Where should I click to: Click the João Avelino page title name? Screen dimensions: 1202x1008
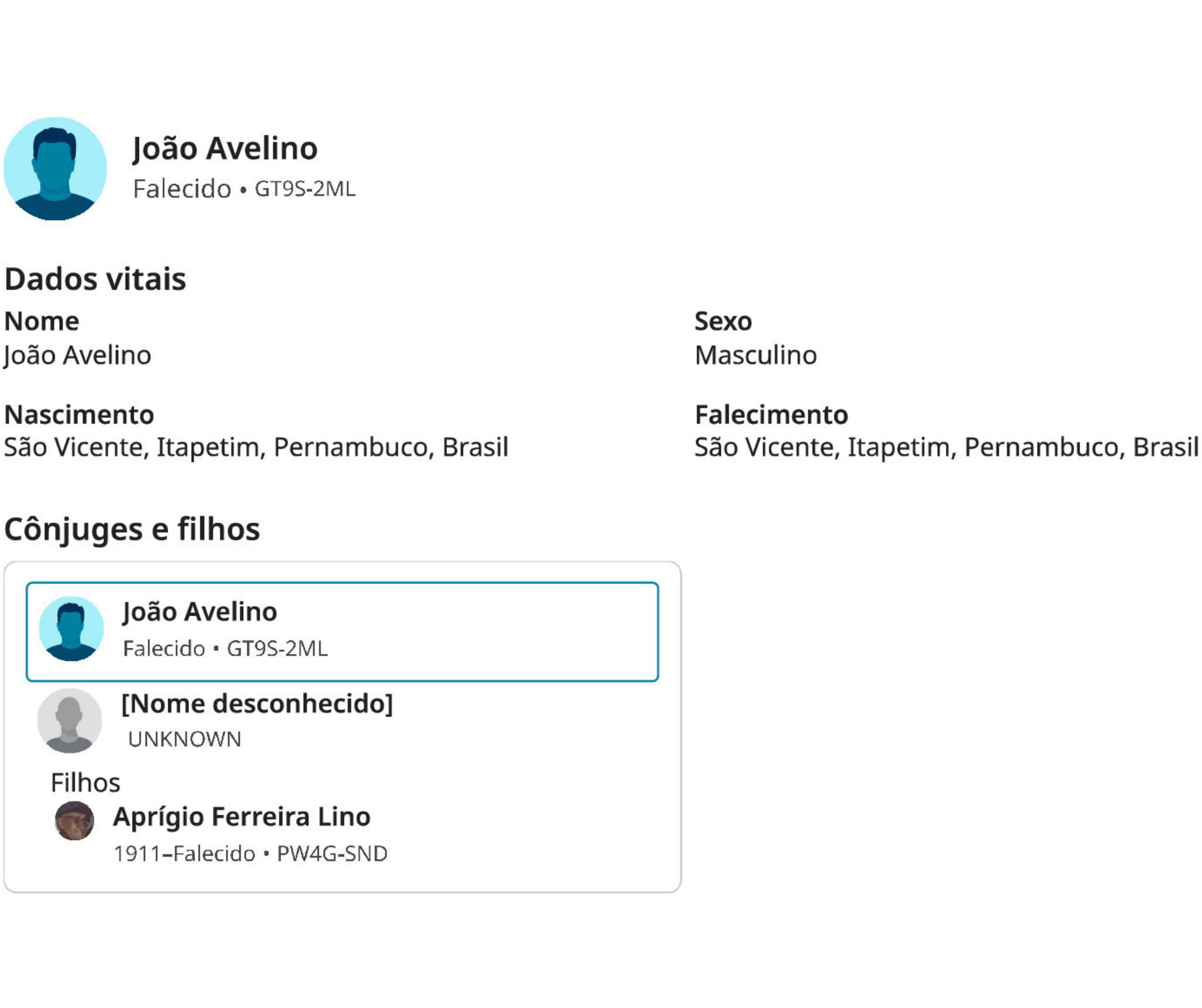pyautogui.click(x=225, y=148)
